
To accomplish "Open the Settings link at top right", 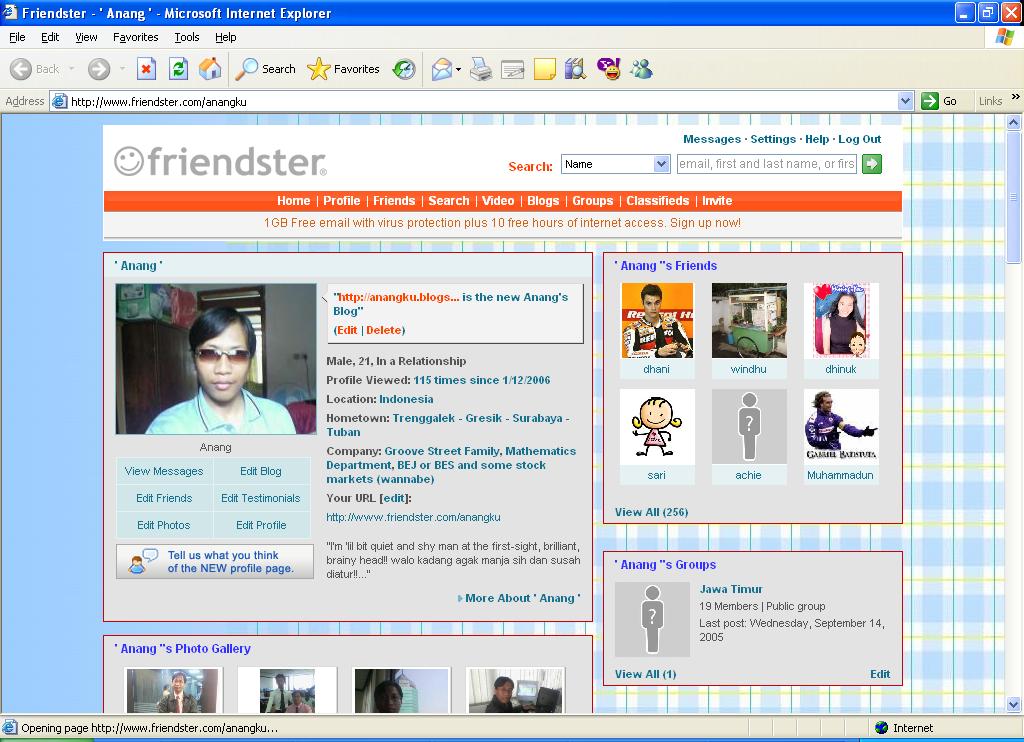I will (773, 139).
